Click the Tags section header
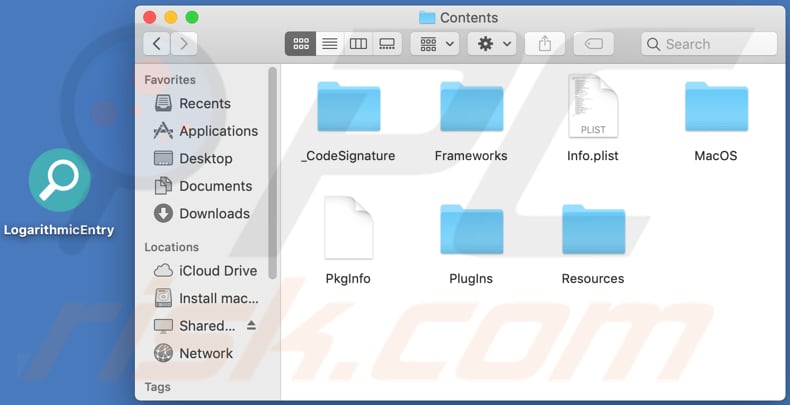The image size is (790, 405). pos(157,387)
